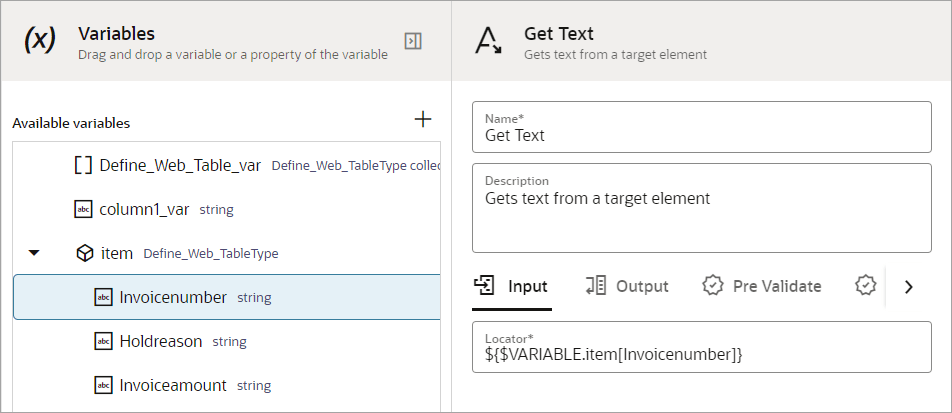Click the item object cube icon
This screenshot has height=413, width=952.
[x=85, y=253]
